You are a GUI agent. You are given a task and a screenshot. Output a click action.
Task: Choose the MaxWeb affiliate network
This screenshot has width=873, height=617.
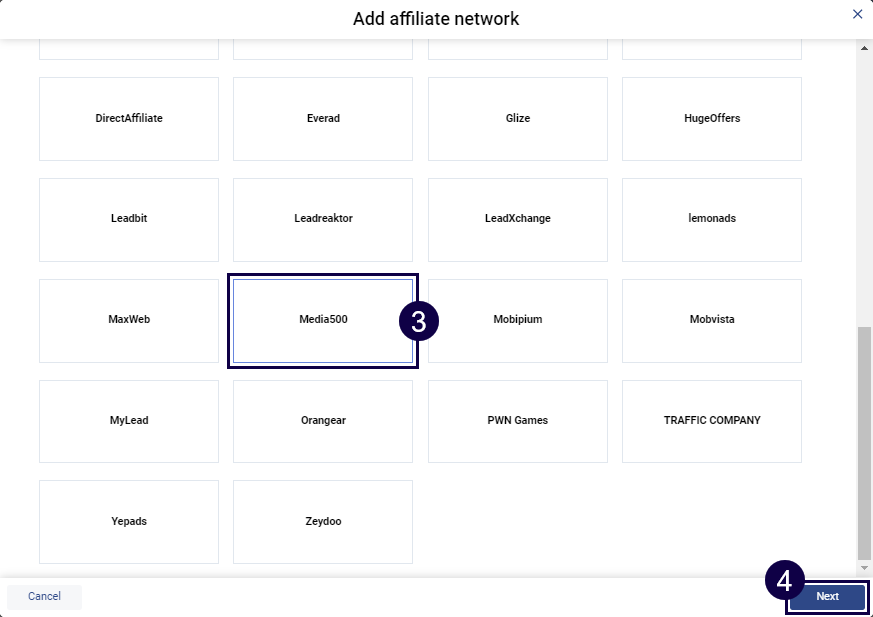click(x=129, y=320)
